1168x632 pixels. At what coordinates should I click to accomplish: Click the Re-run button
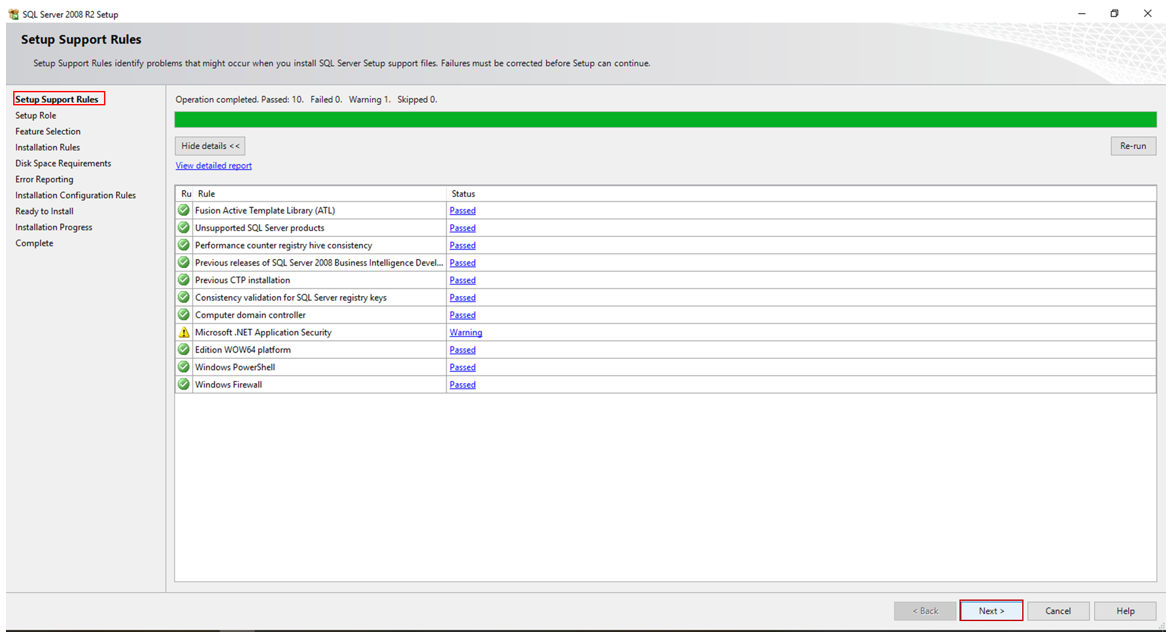click(x=1133, y=146)
